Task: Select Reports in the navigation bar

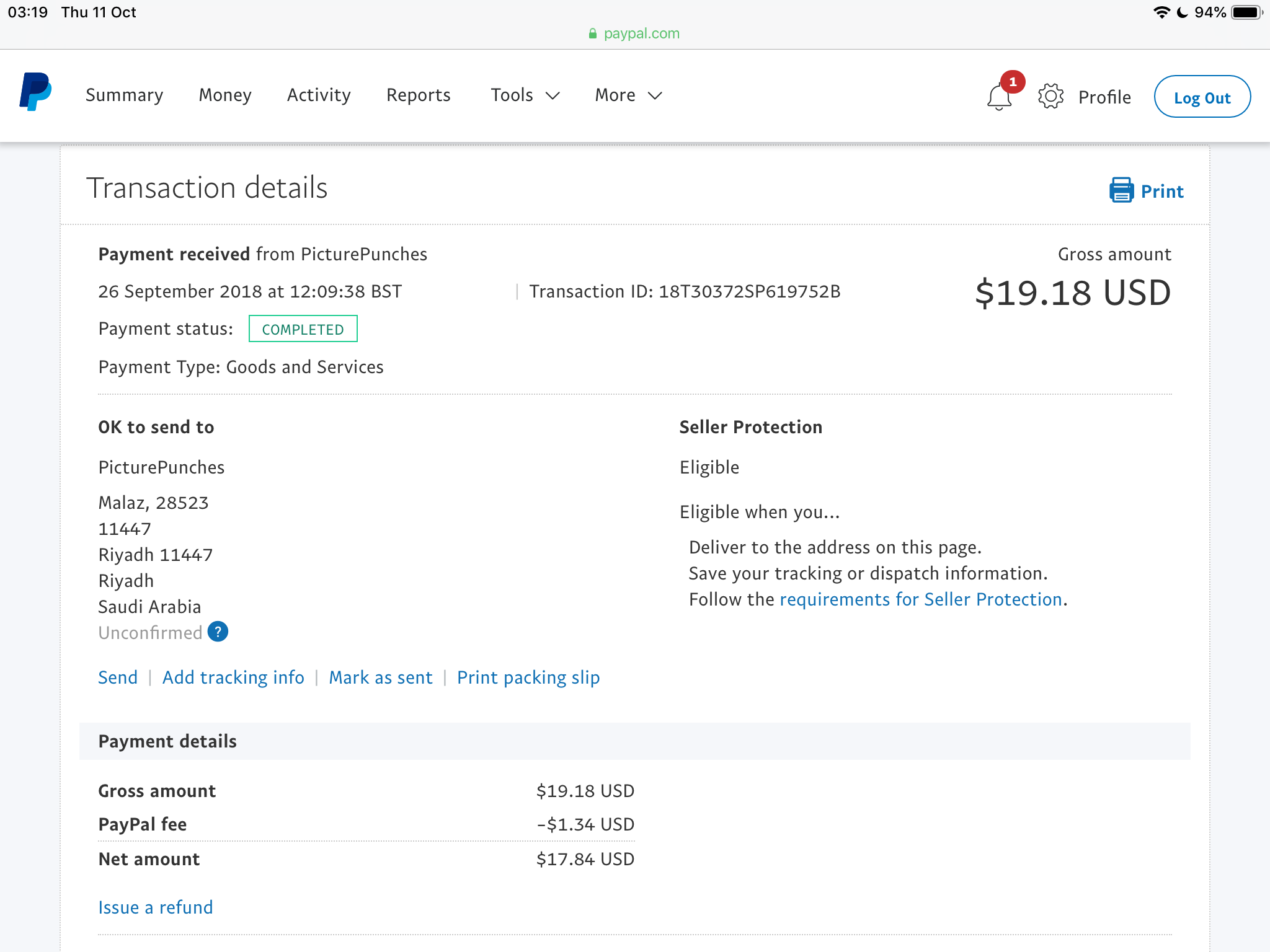Action: coord(419,95)
